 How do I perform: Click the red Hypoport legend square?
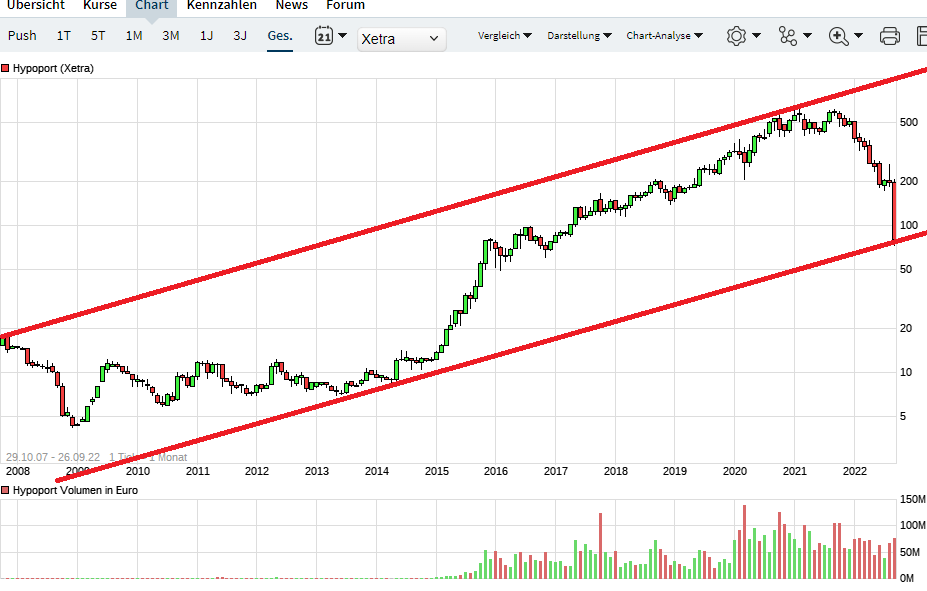click(x=9, y=69)
